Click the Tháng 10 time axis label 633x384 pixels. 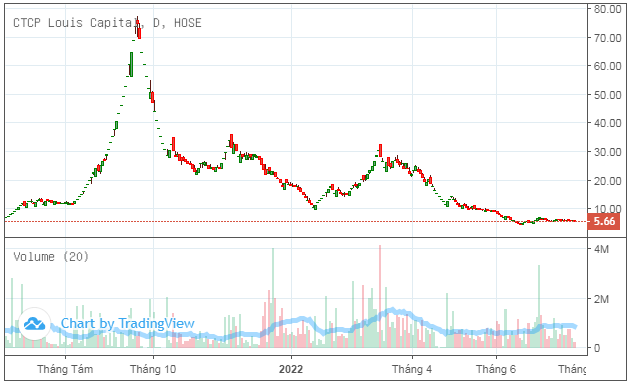tap(153, 369)
